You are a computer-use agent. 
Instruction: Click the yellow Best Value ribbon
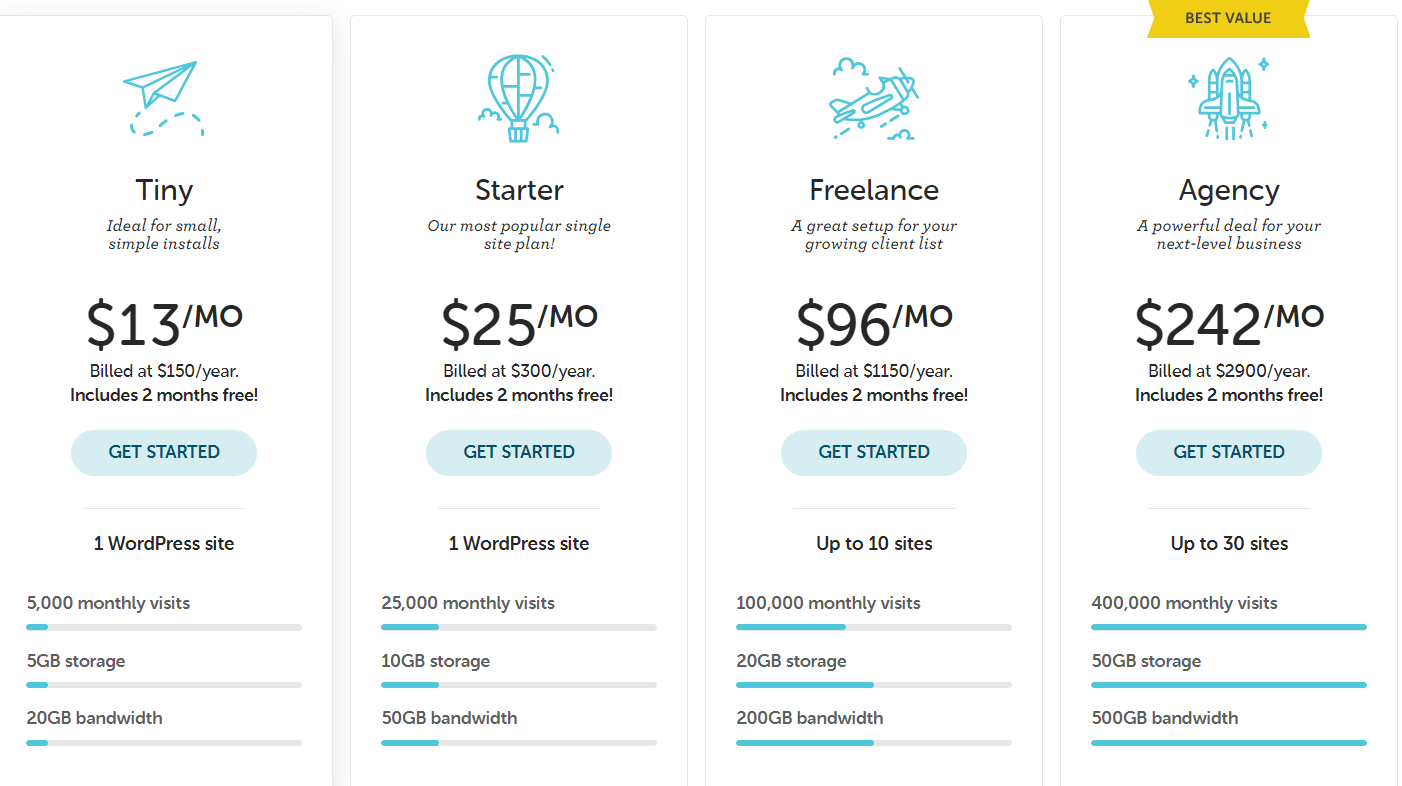(x=1228, y=18)
